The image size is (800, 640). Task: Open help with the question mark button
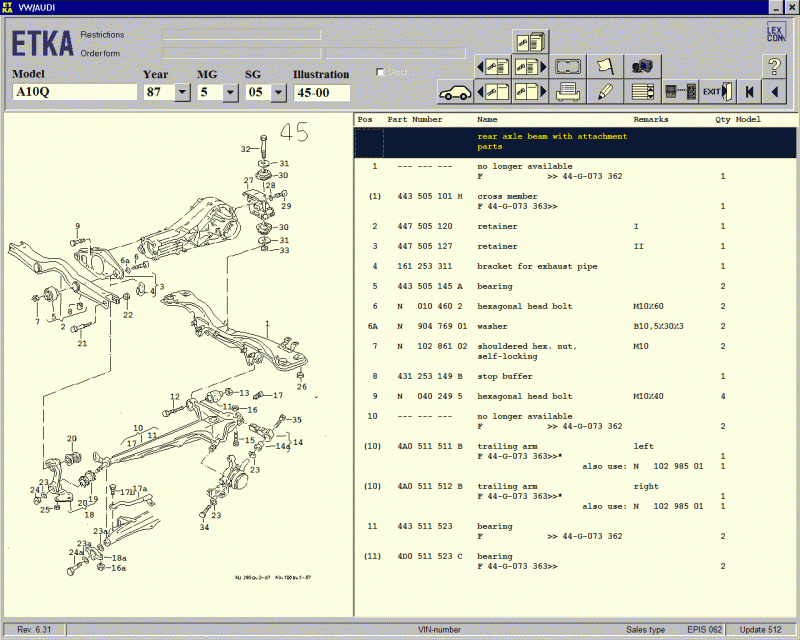pos(775,67)
